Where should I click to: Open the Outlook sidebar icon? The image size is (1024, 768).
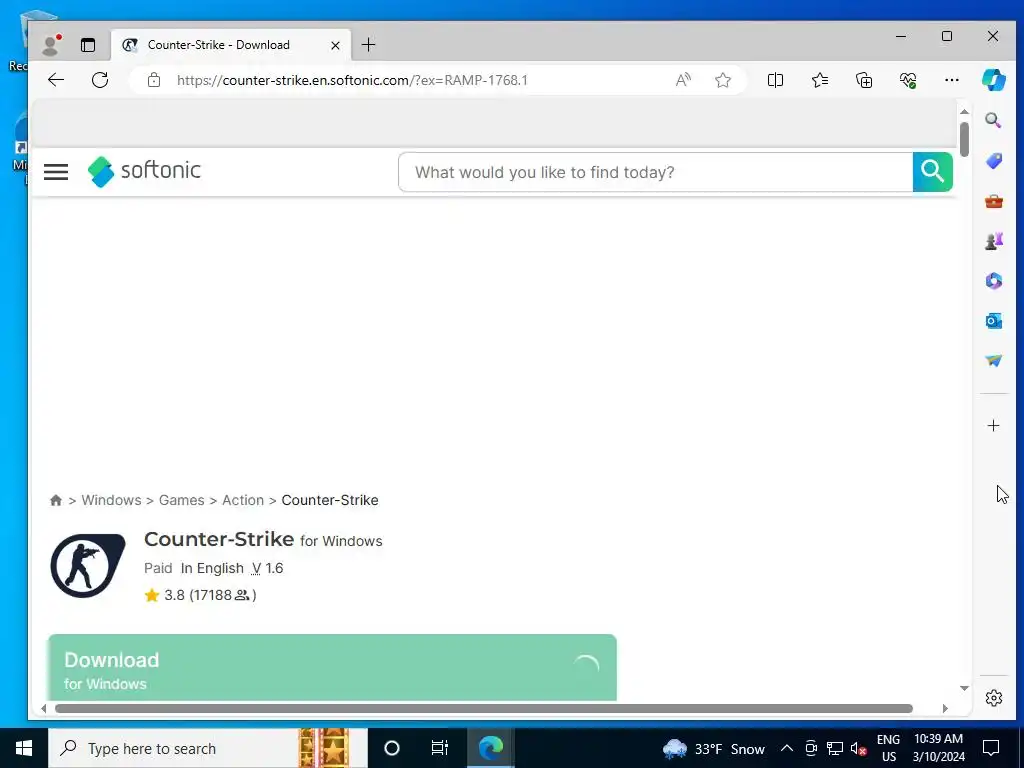(x=993, y=321)
